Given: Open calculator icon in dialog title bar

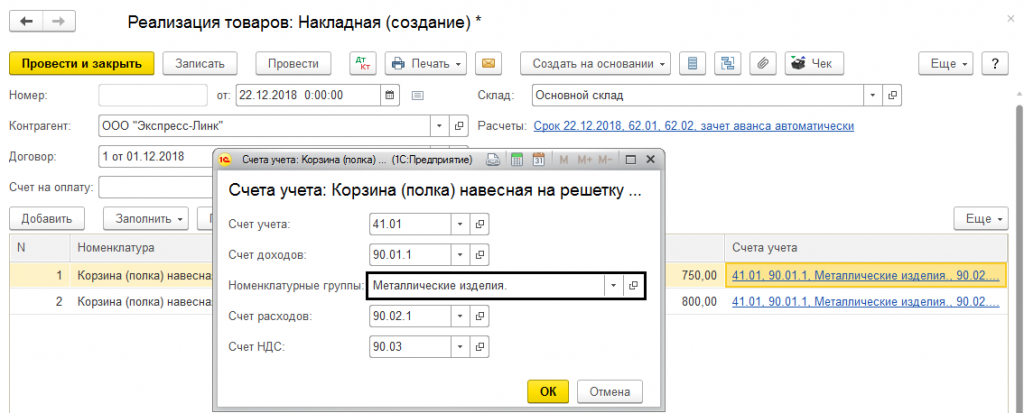Looking at the screenshot, I should click(517, 159).
